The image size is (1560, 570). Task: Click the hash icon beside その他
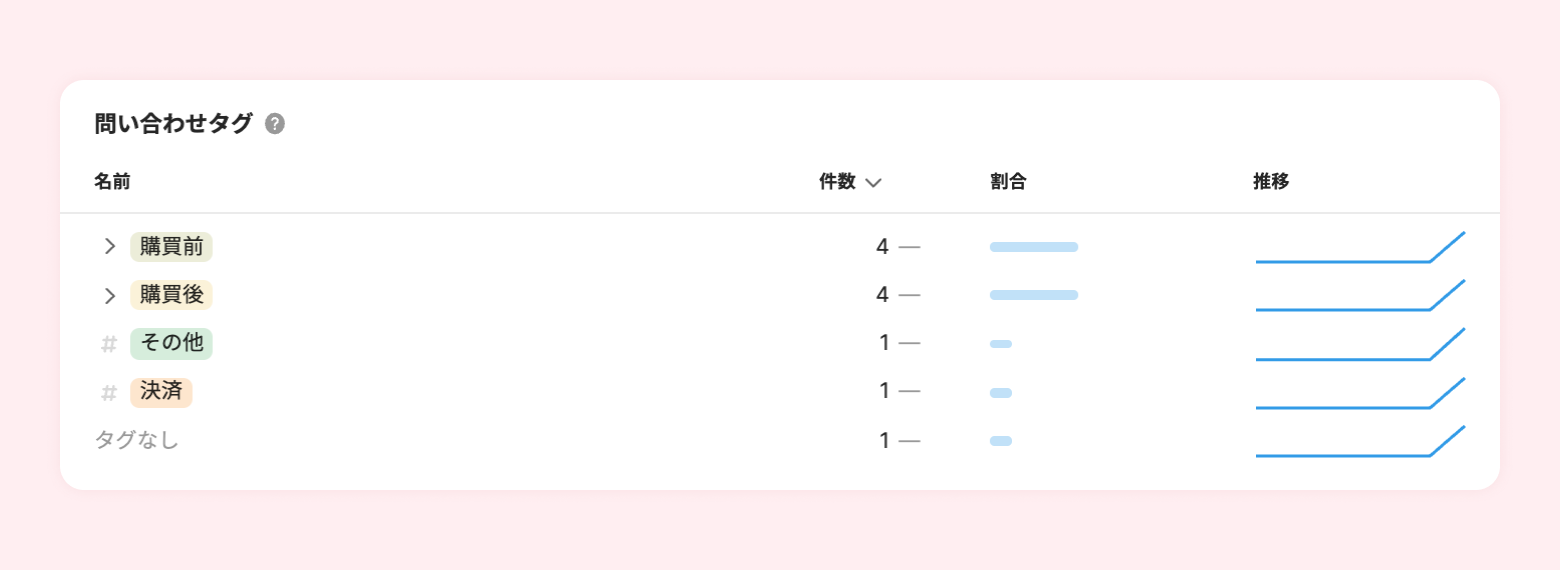click(x=109, y=344)
